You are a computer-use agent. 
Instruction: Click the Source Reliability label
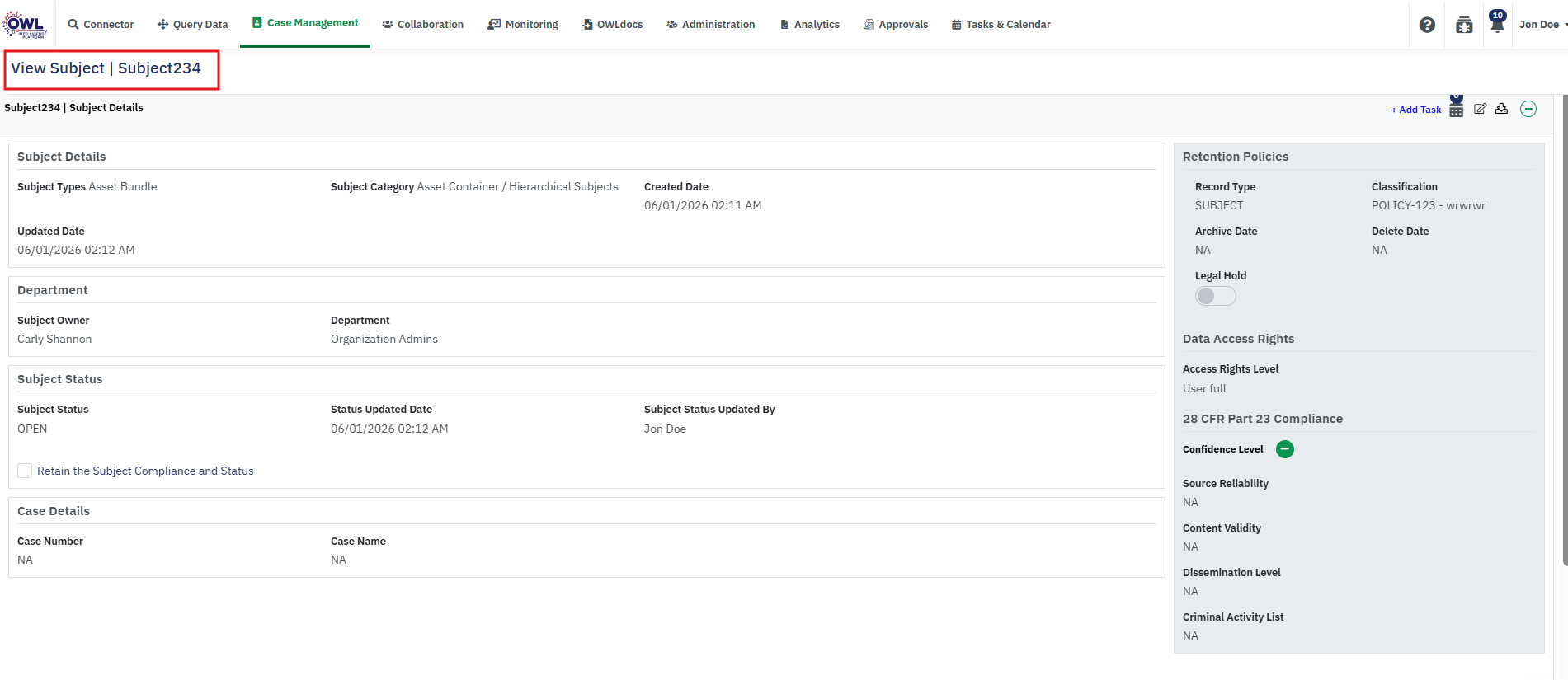[1226, 484]
